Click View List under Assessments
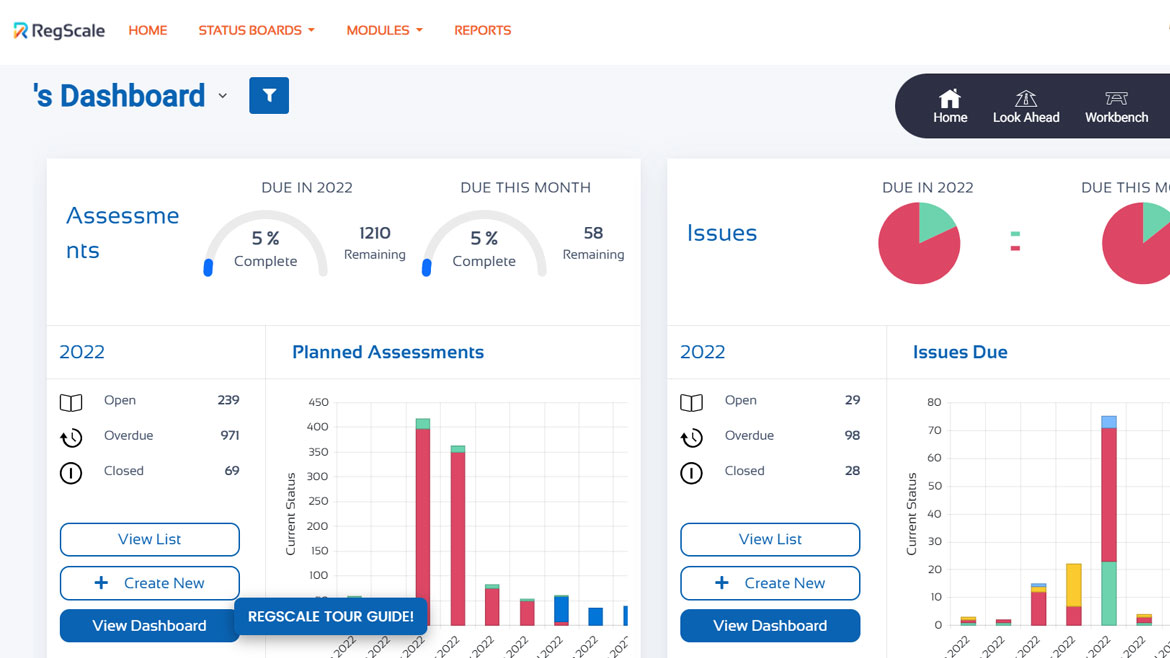 pos(150,539)
